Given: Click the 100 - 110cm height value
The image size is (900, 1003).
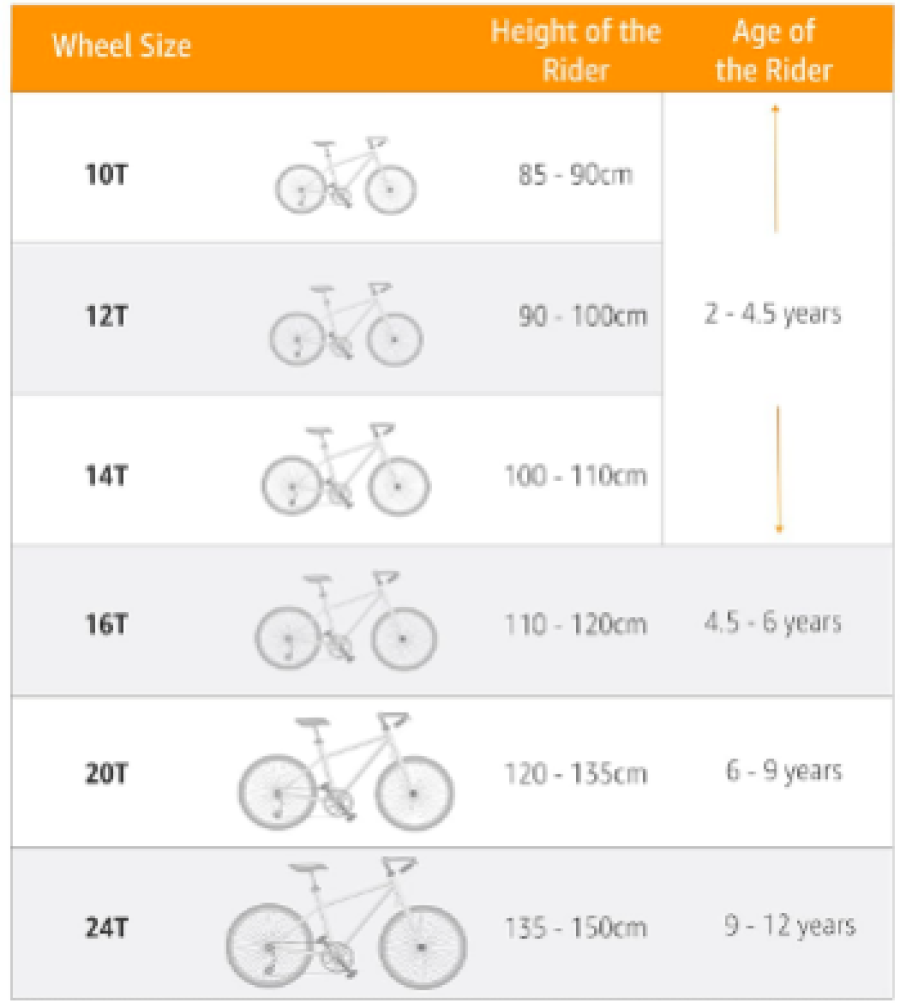Looking at the screenshot, I should (x=576, y=475).
